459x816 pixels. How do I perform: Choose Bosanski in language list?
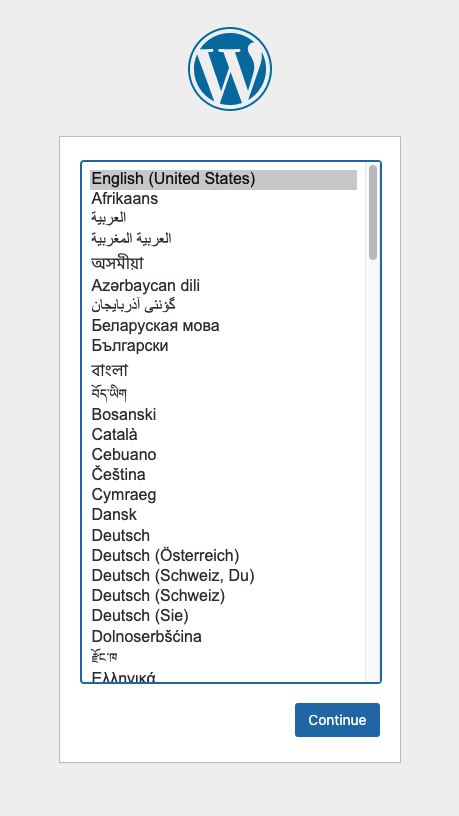click(223, 415)
